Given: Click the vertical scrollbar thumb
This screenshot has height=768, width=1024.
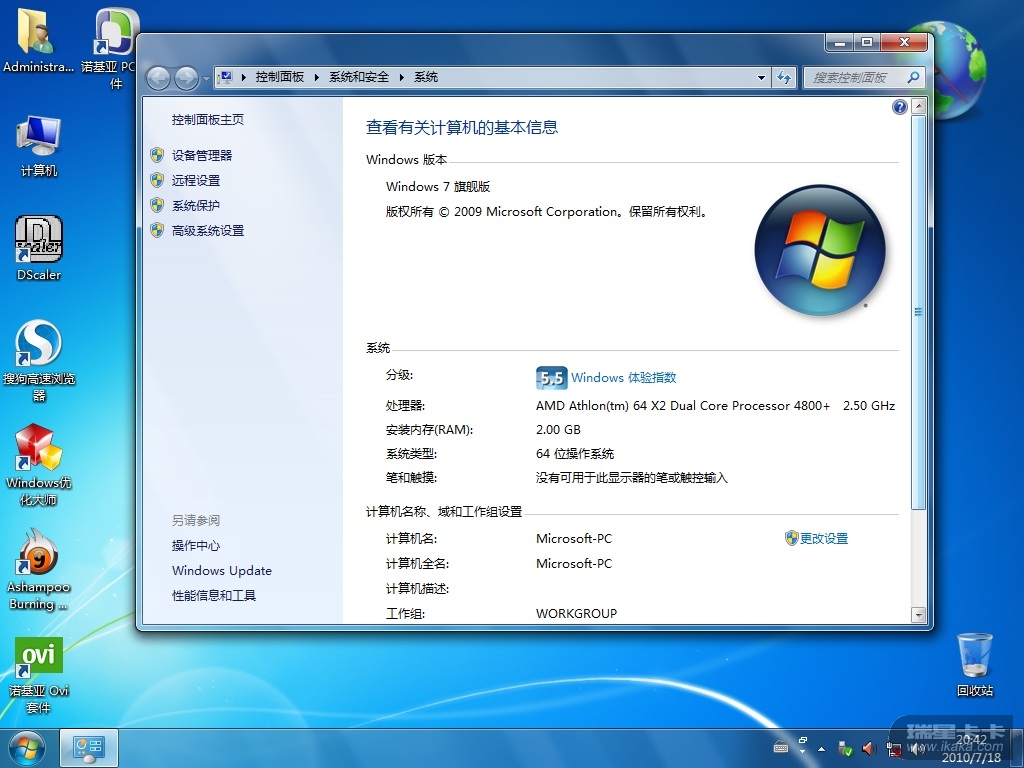Looking at the screenshot, I should (918, 312).
